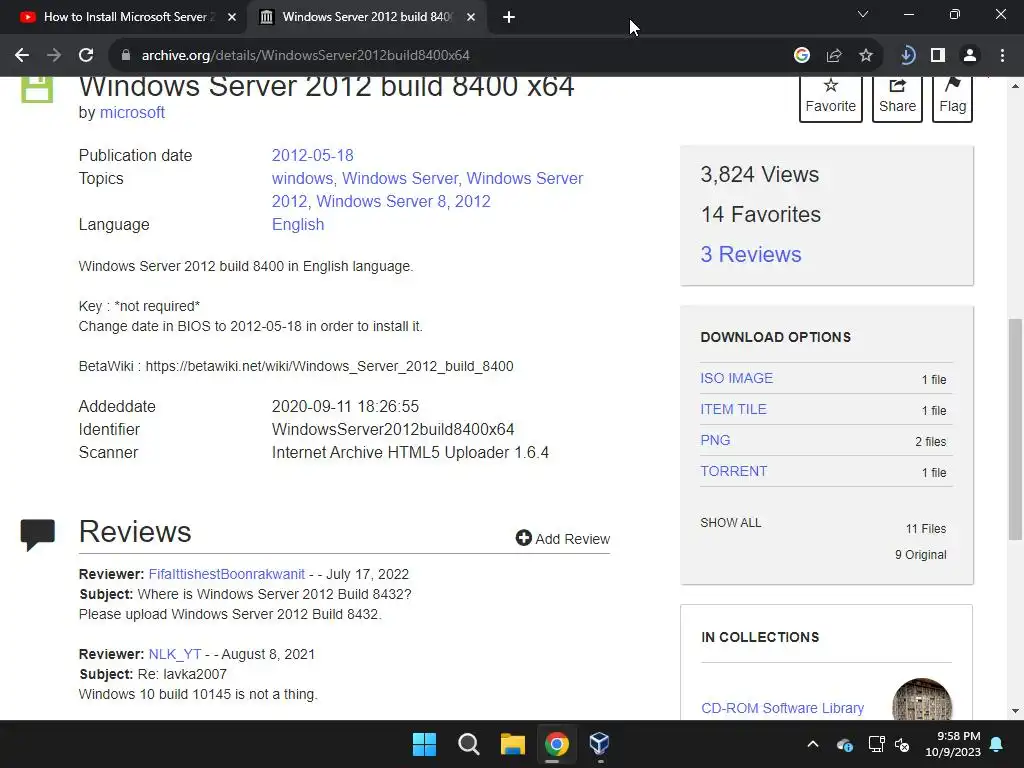Click the '14 Favorites' text

[x=761, y=214]
